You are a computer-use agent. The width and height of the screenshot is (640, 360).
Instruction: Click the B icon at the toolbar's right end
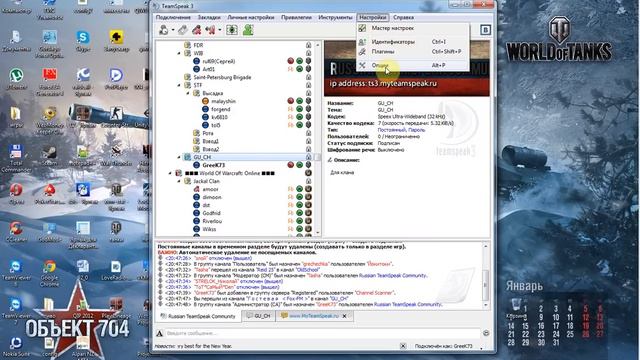point(485,30)
